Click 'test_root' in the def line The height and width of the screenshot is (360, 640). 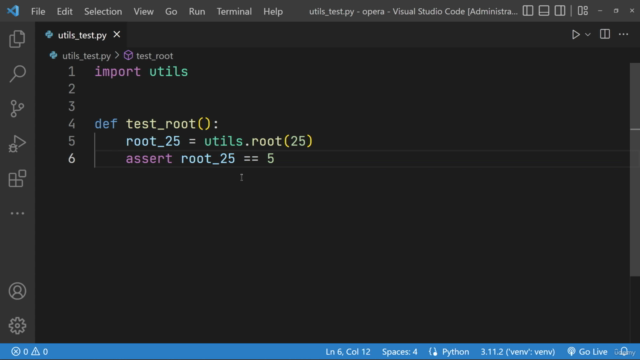(160, 124)
